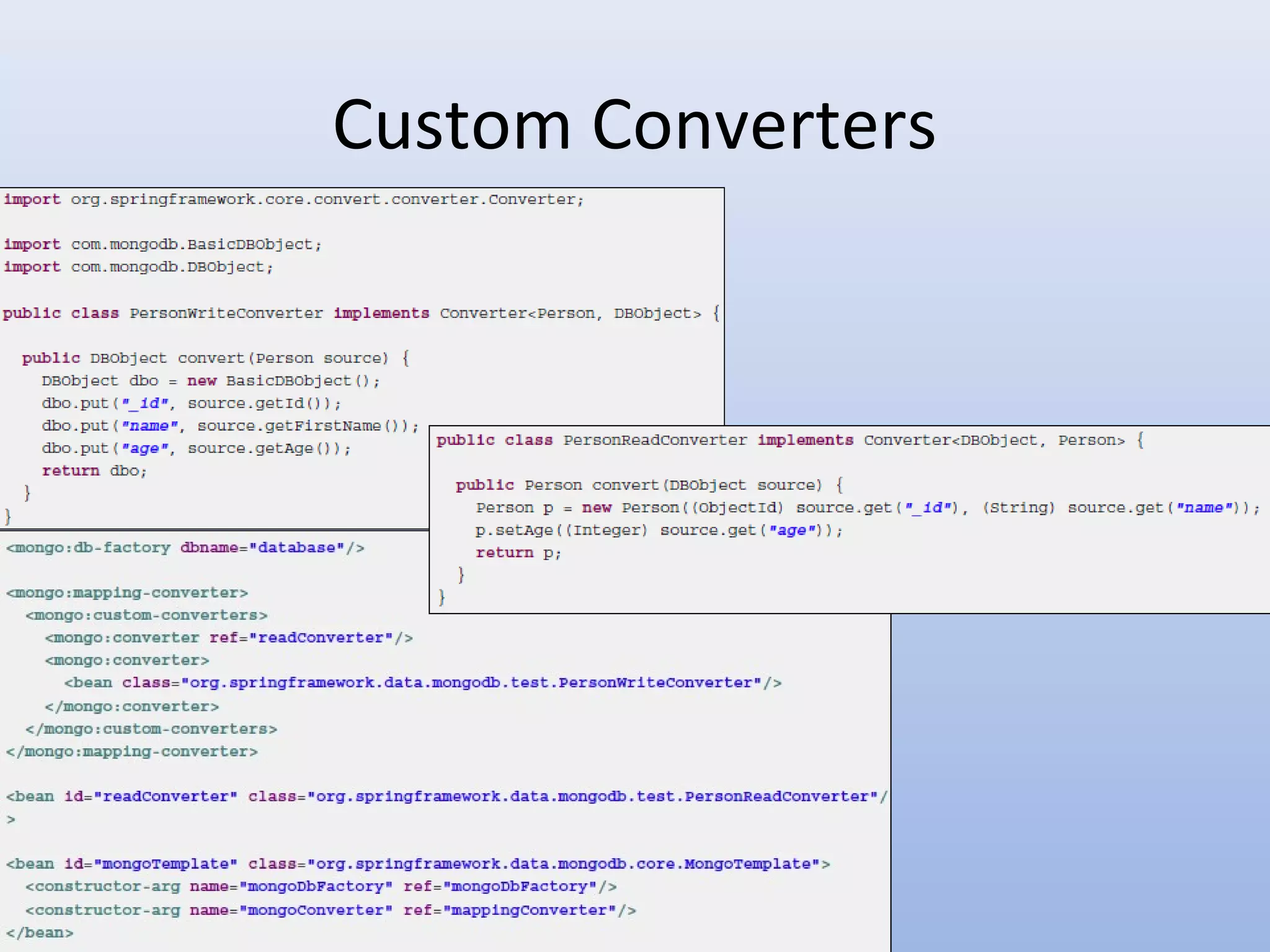Click the line 'DBObject dbo = new BasicDBObject();'
Screen dimensions: 1270x952
pyautogui.click(x=211, y=381)
